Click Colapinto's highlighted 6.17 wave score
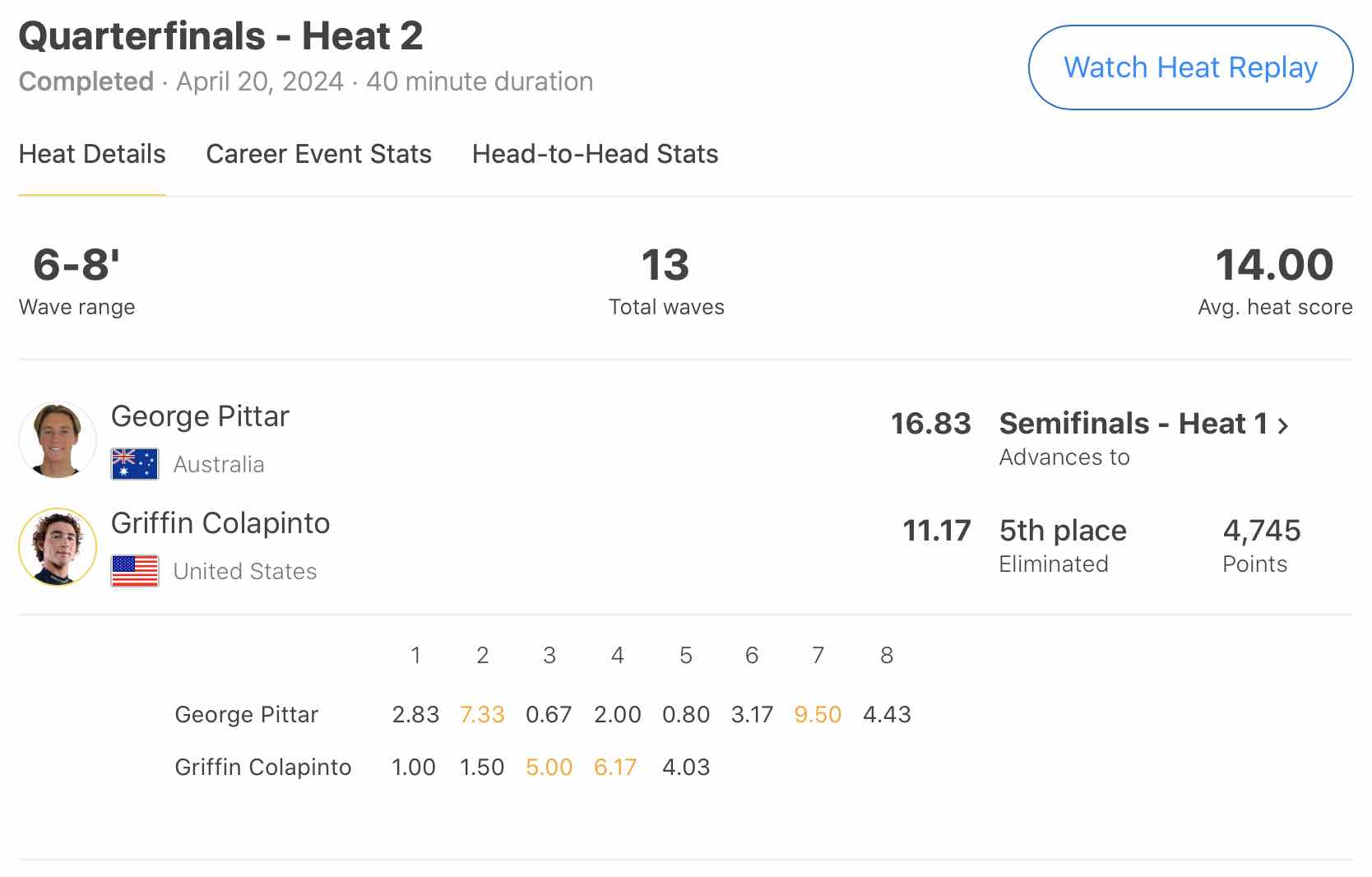Screen dimensions: 1372x877 pyautogui.click(x=615, y=767)
